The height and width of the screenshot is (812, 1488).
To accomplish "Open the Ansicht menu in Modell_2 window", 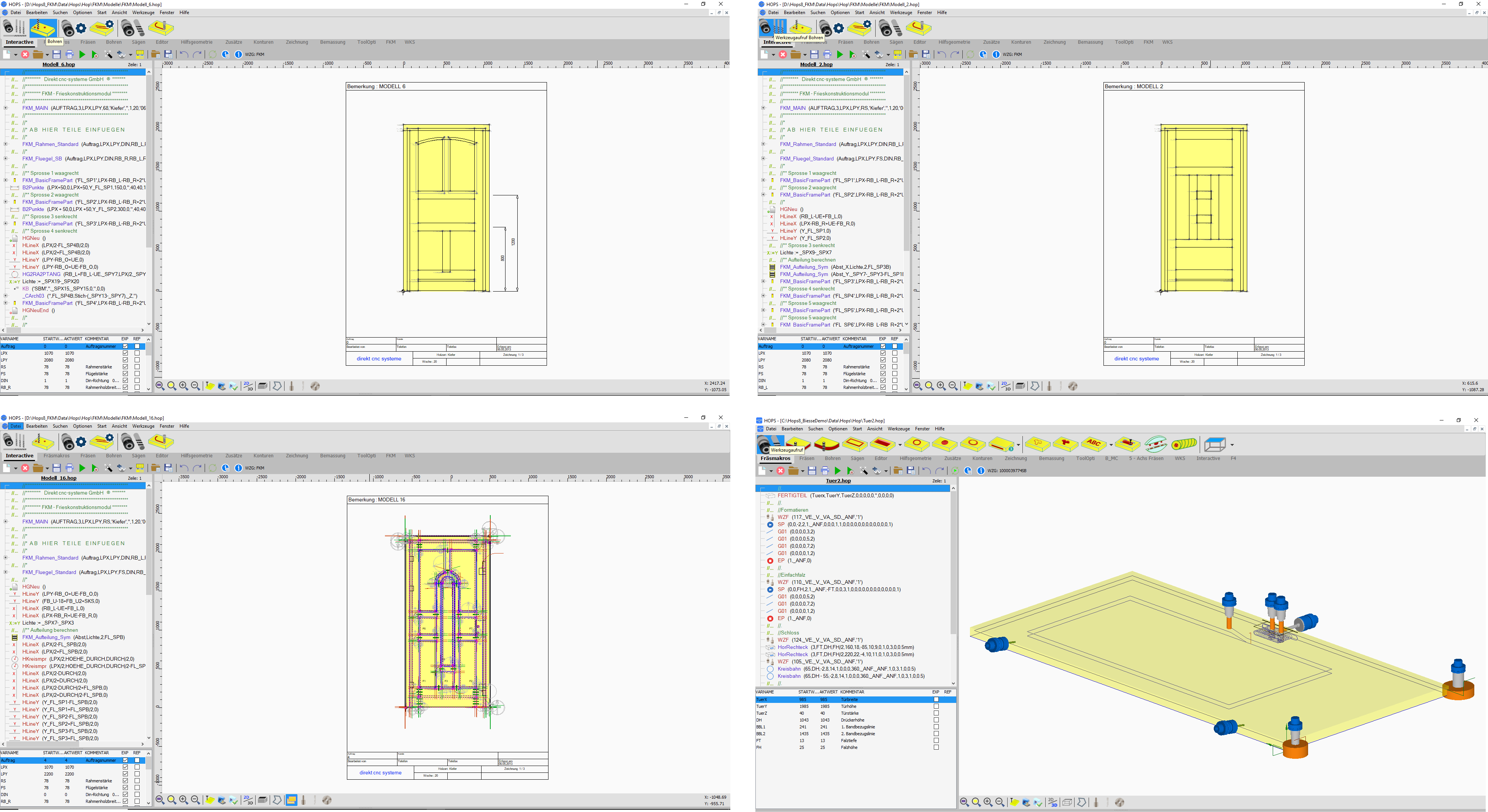I will (x=877, y=13).
